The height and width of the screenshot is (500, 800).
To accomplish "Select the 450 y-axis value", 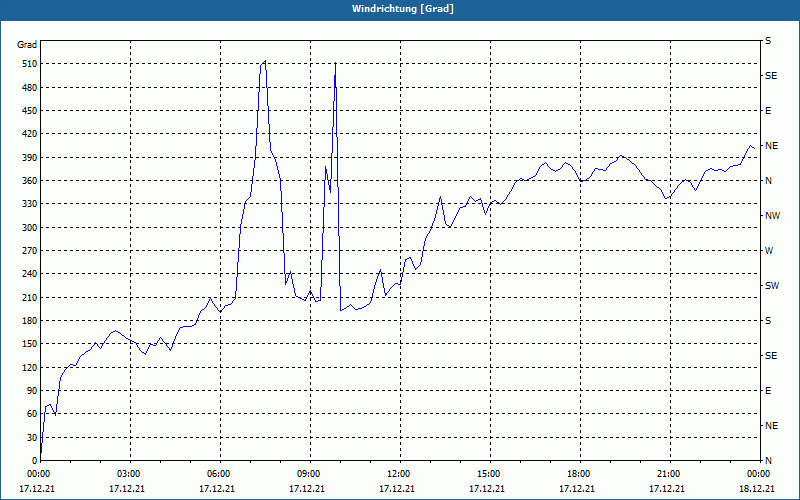I will pos(30,111).
